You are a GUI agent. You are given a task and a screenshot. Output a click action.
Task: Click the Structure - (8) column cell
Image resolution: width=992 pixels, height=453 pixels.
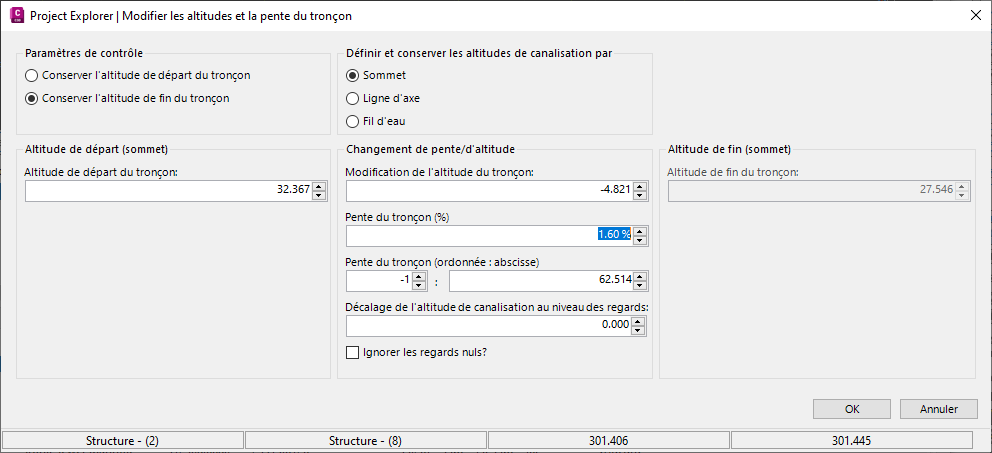click(x=366, y=441)
